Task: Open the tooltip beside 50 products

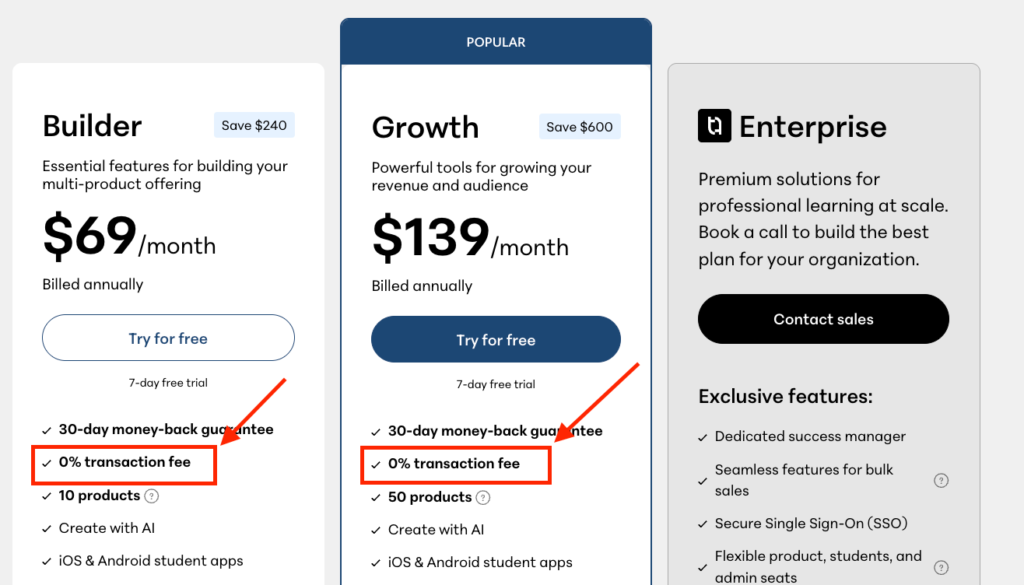Action: point(483,497)
